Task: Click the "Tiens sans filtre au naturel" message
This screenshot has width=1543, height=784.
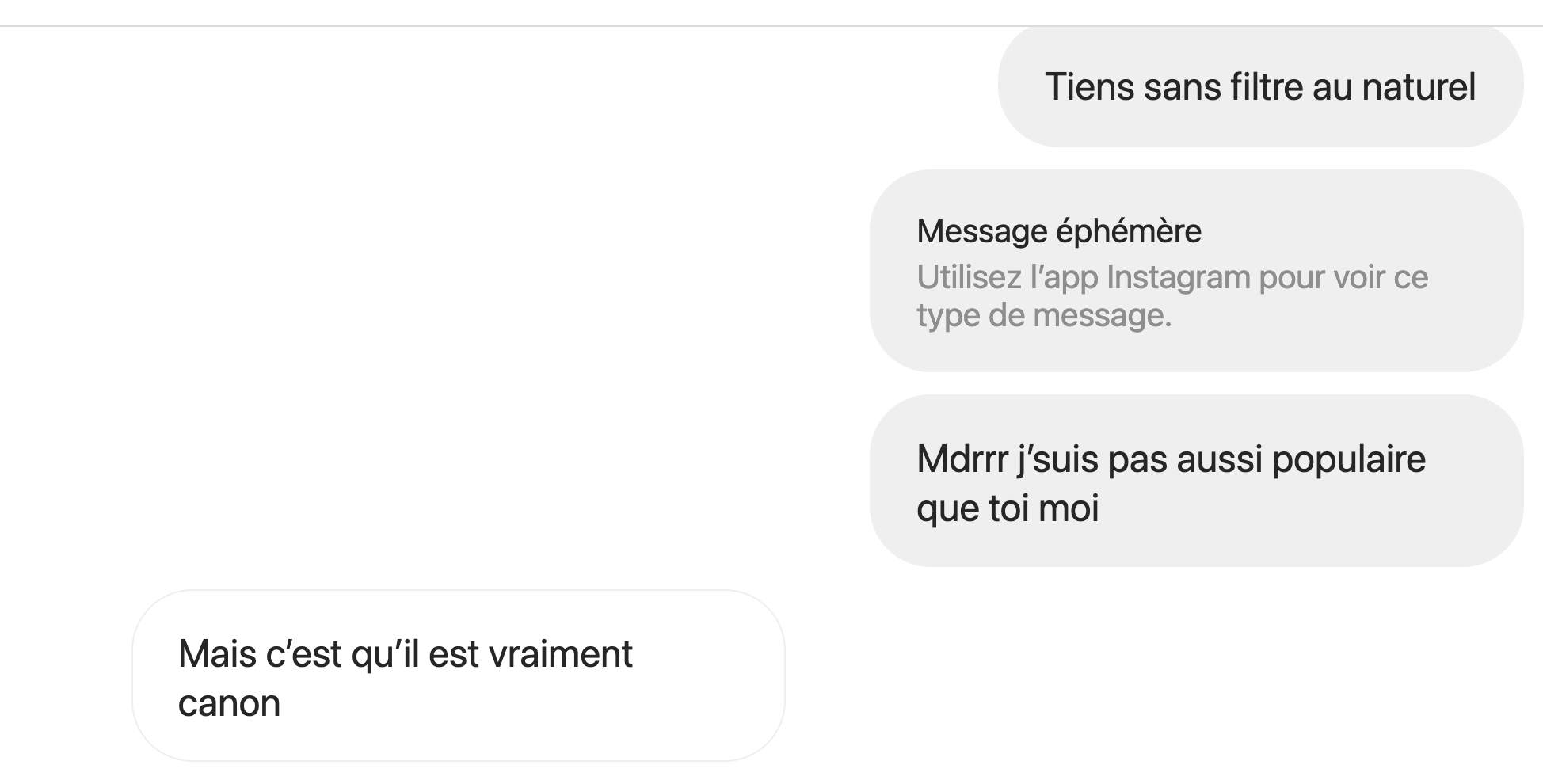Action: pos(1259,87)
